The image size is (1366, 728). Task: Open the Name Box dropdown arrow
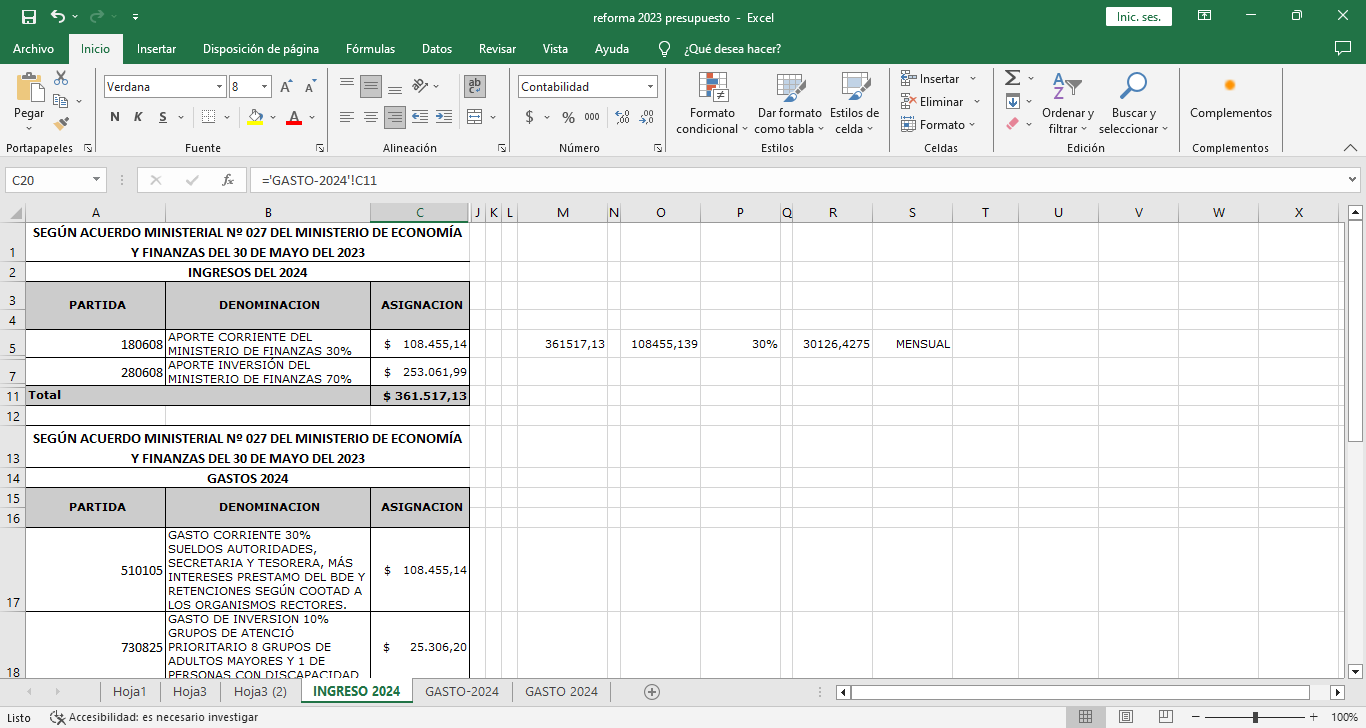(x=97, y=180)
